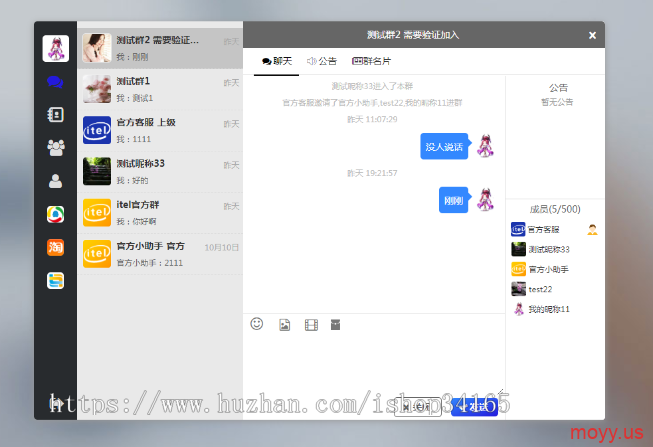Screen dimensions: 653x447
Task: Click the 官方客服 member avatar
Action: [518, 230]
